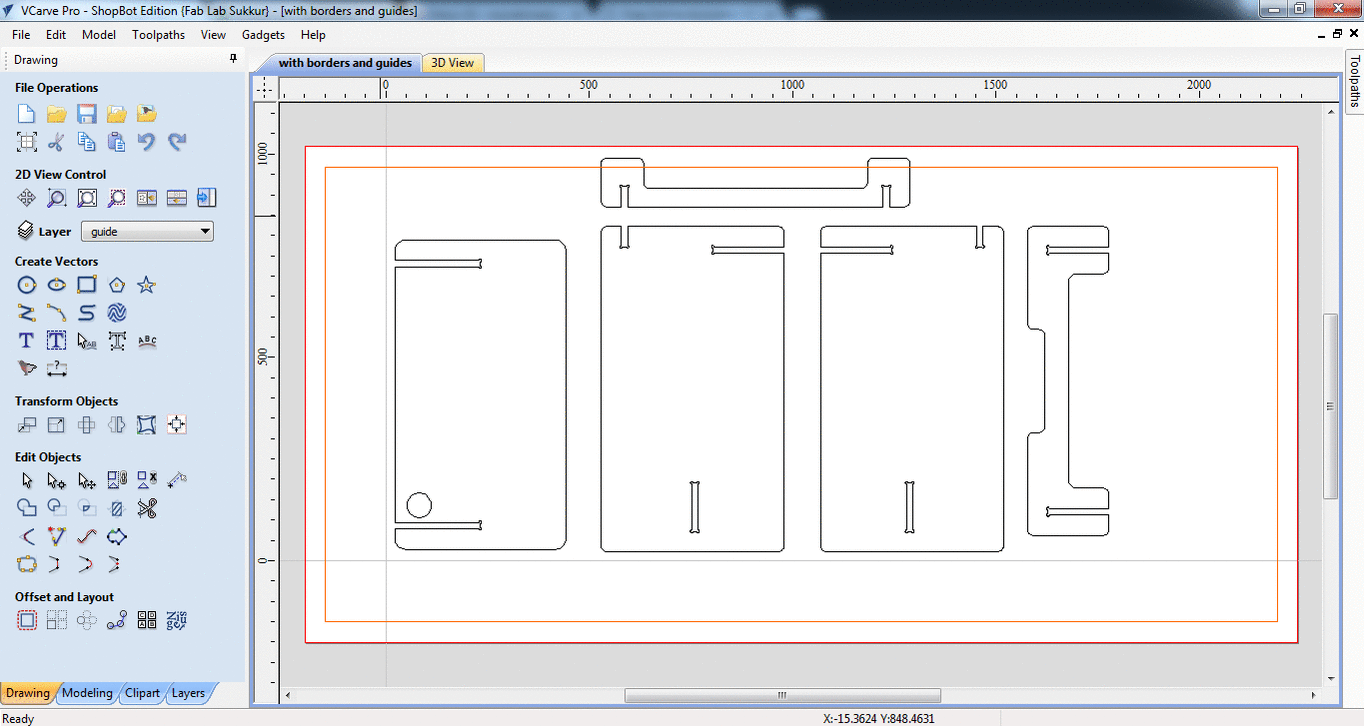1364x727 pixels.
Task: Open the Rotate objects tool
Action: pos(87,425)
